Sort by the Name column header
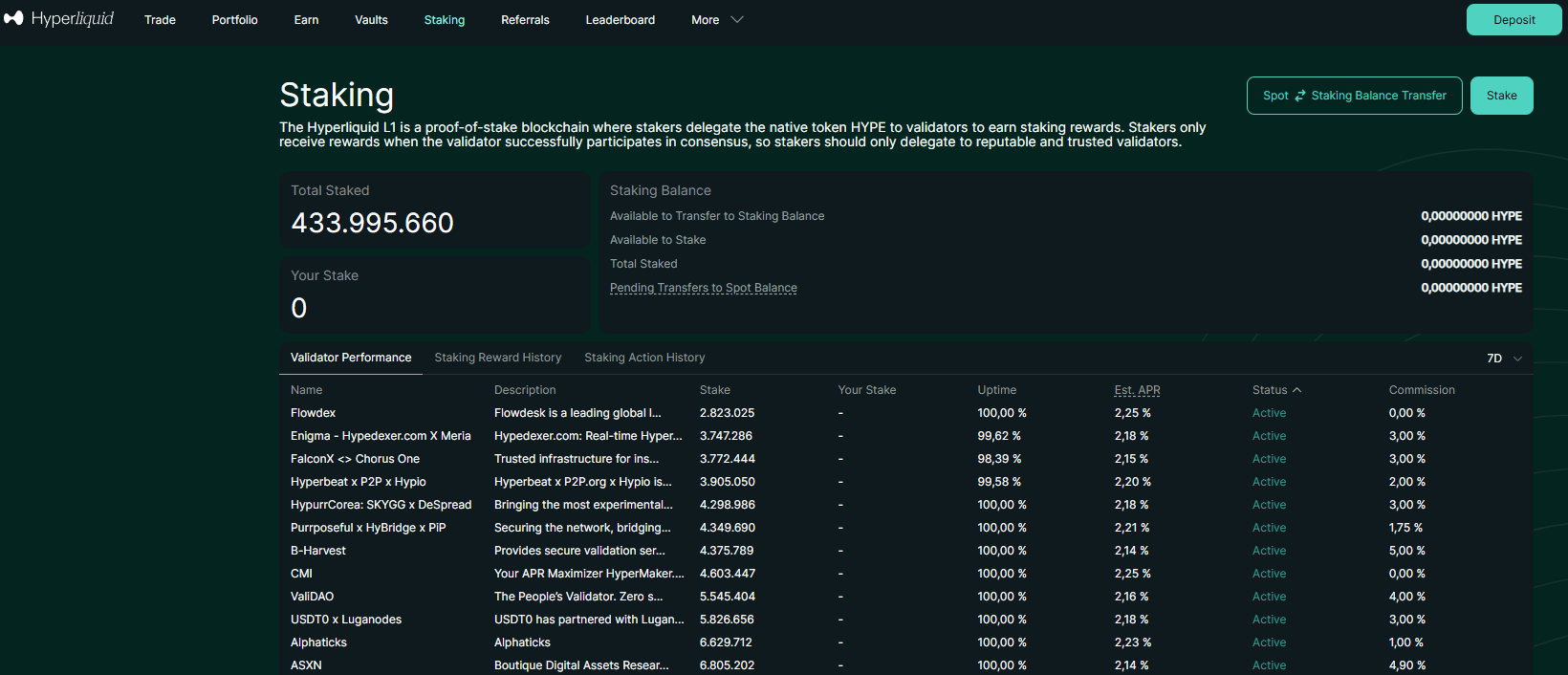Screen dimensions: 1568x675 coord(306,390)
